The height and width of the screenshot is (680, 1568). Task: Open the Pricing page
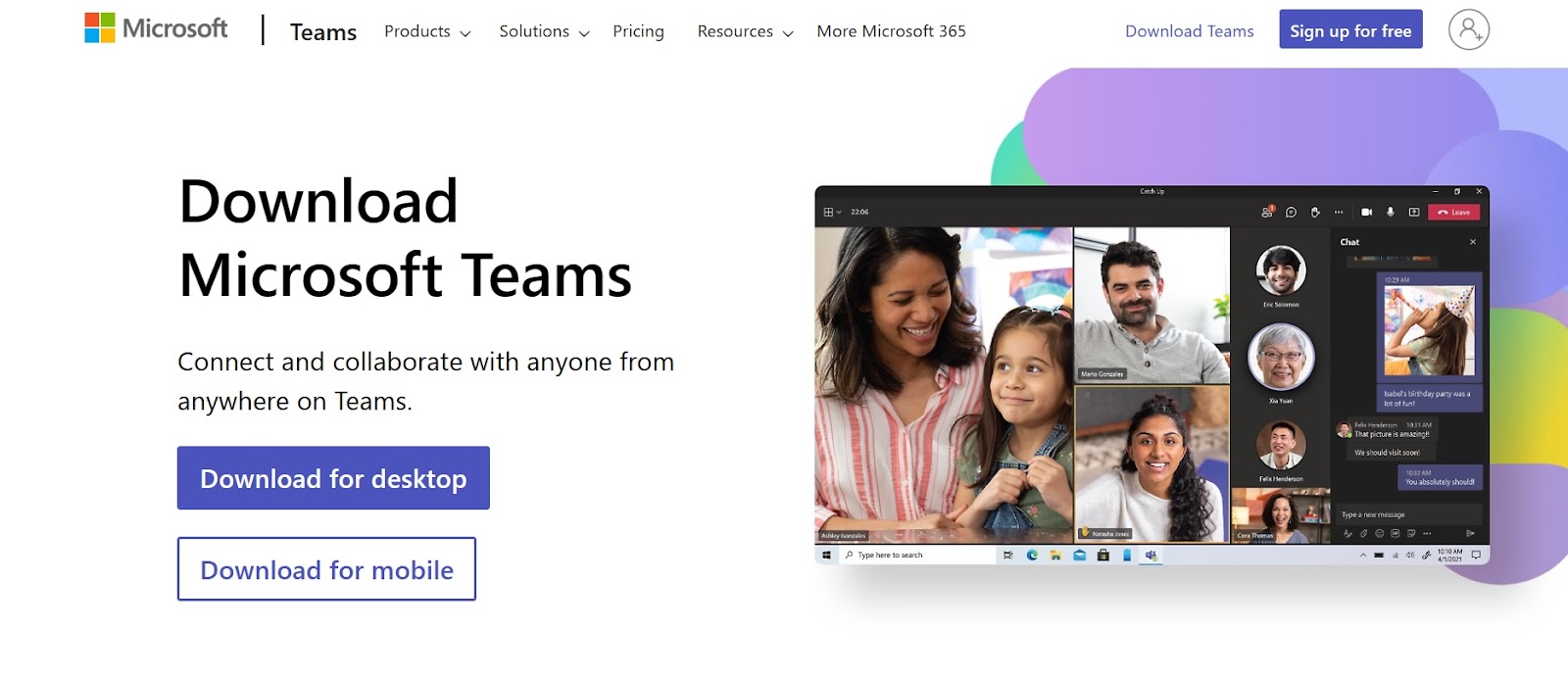pos(638,31)
